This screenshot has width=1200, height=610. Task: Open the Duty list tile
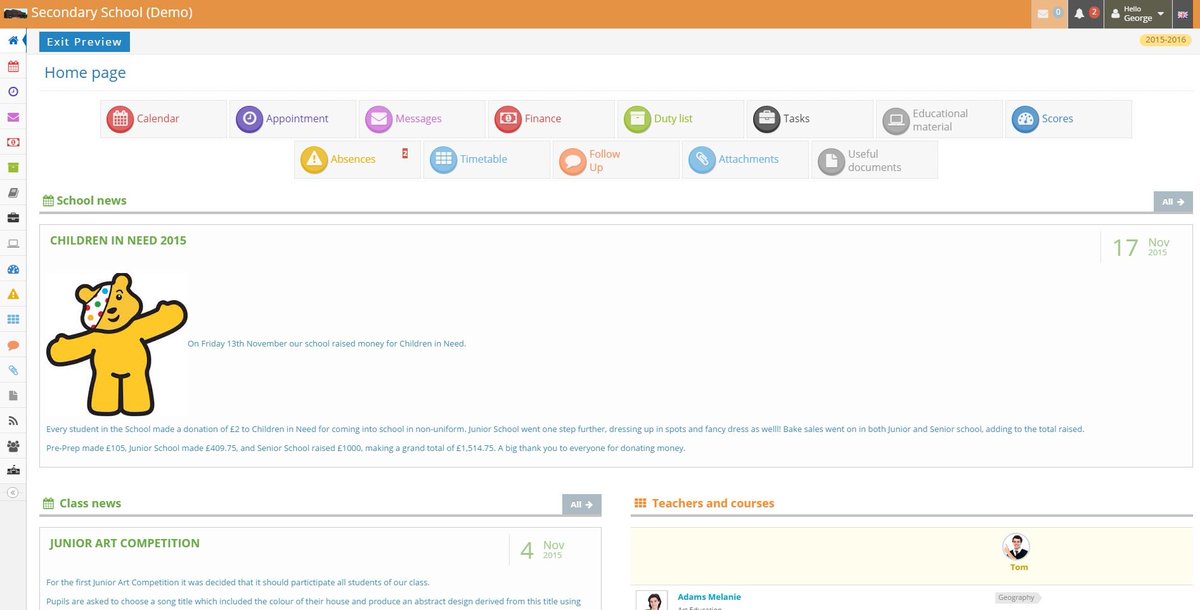[680, 119]
